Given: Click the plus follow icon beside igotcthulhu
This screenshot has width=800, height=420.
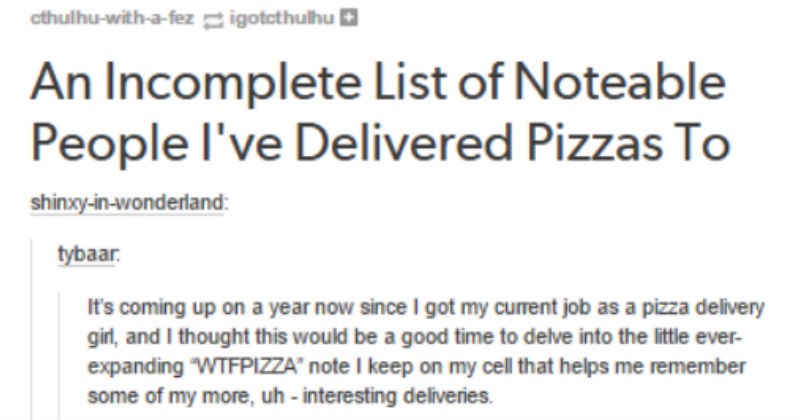Looking at the screenshot, I should click(x=349, y=18).
